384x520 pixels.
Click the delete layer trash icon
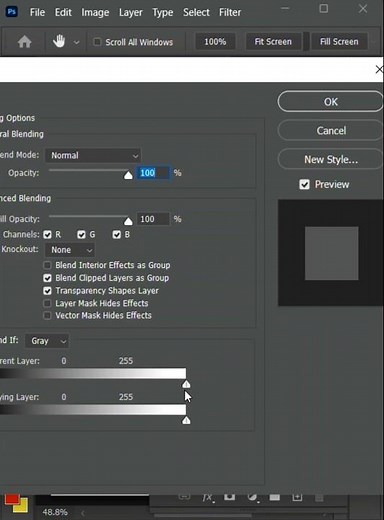tap(319, 498)
